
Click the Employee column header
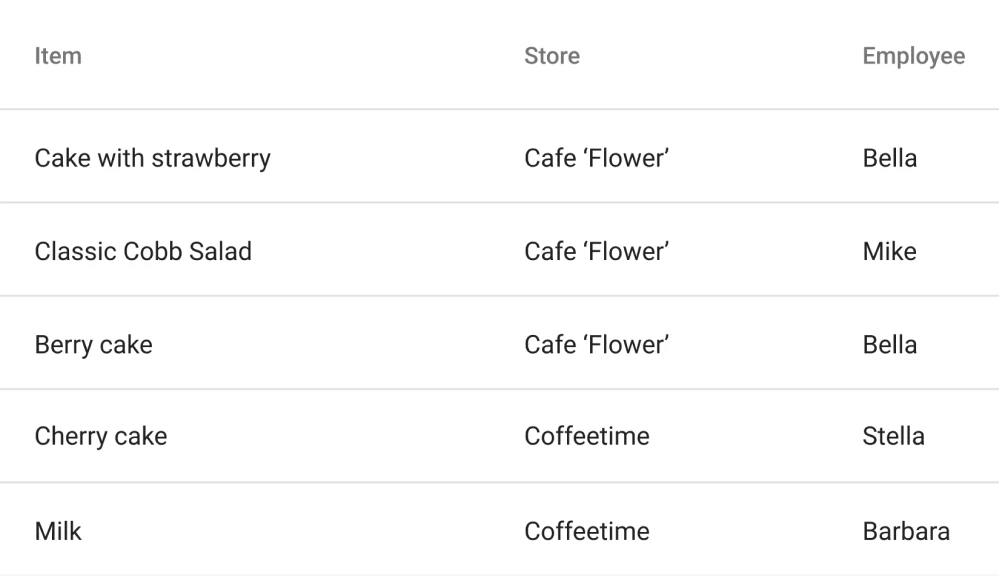913,56
